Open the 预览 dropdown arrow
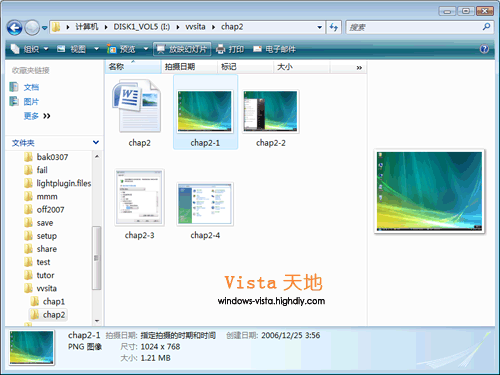 point(146,49)
